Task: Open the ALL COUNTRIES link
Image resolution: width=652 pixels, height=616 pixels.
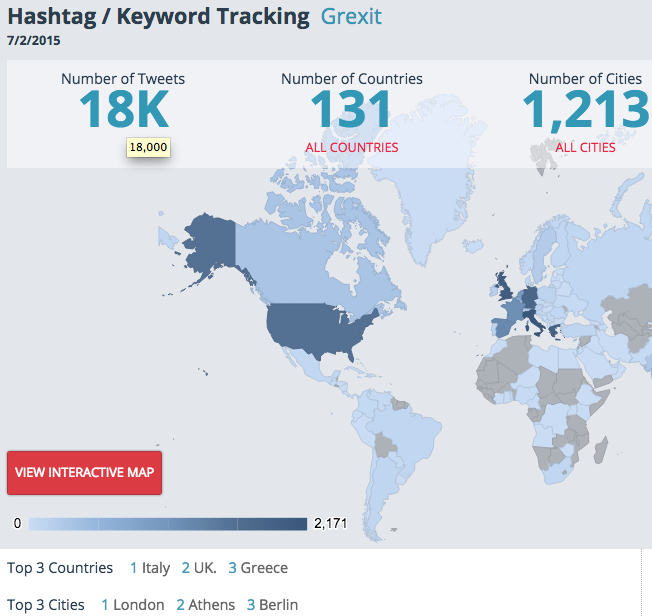Action: (x=351, y=147)
